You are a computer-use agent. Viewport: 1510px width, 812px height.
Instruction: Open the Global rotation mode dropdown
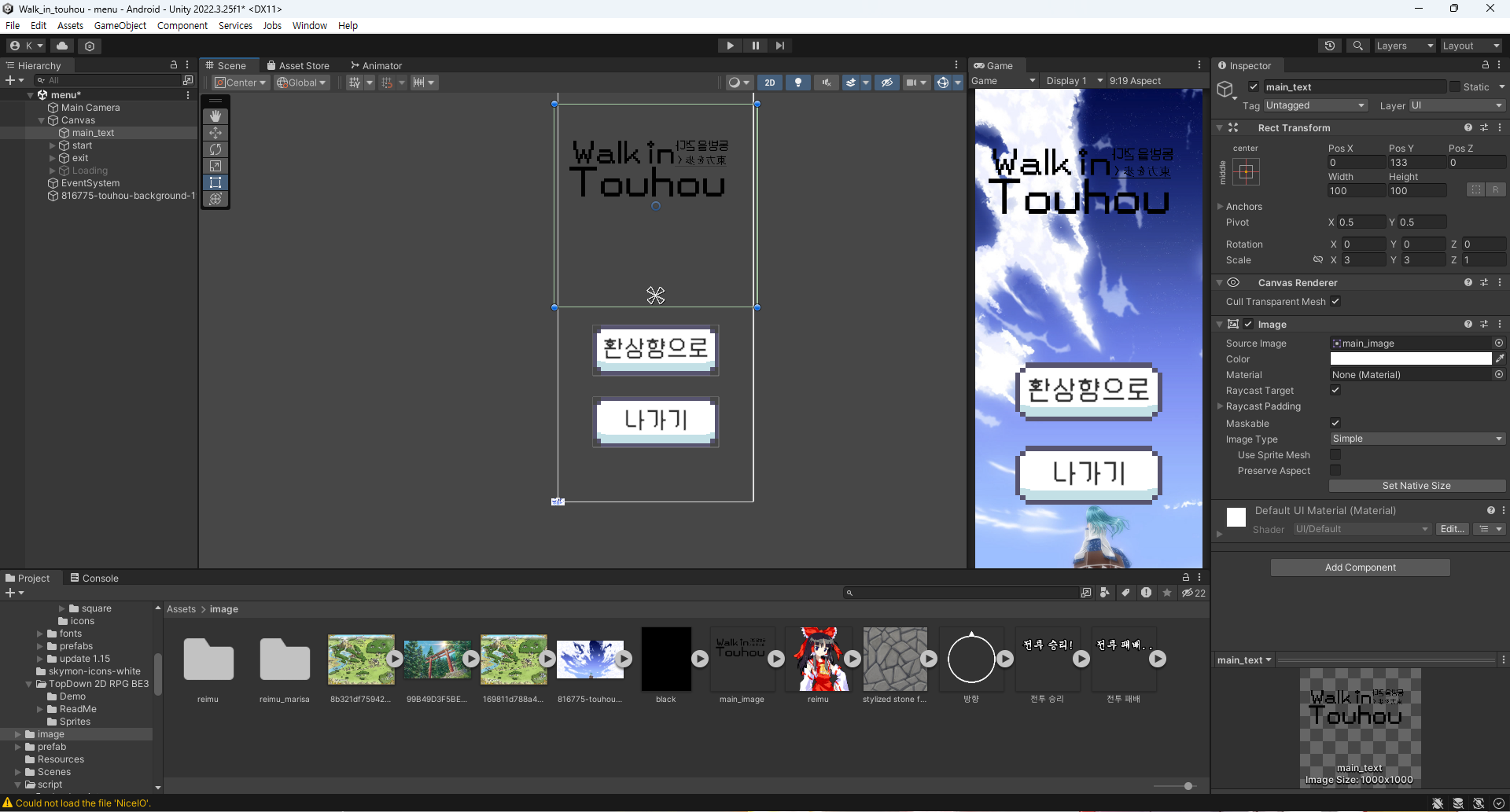point(301,83)
